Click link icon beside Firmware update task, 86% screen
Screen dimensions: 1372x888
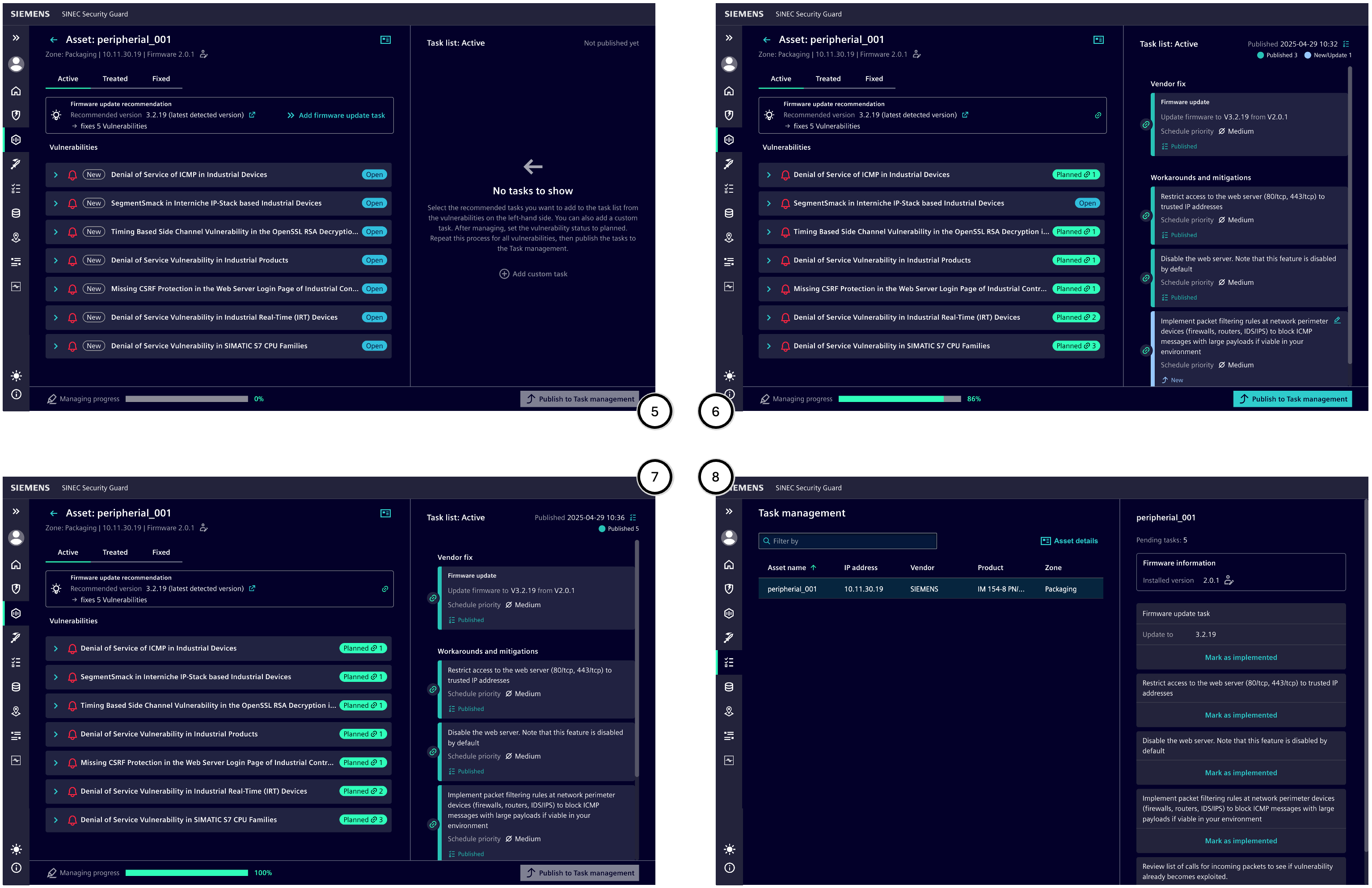click(1146, 125)
